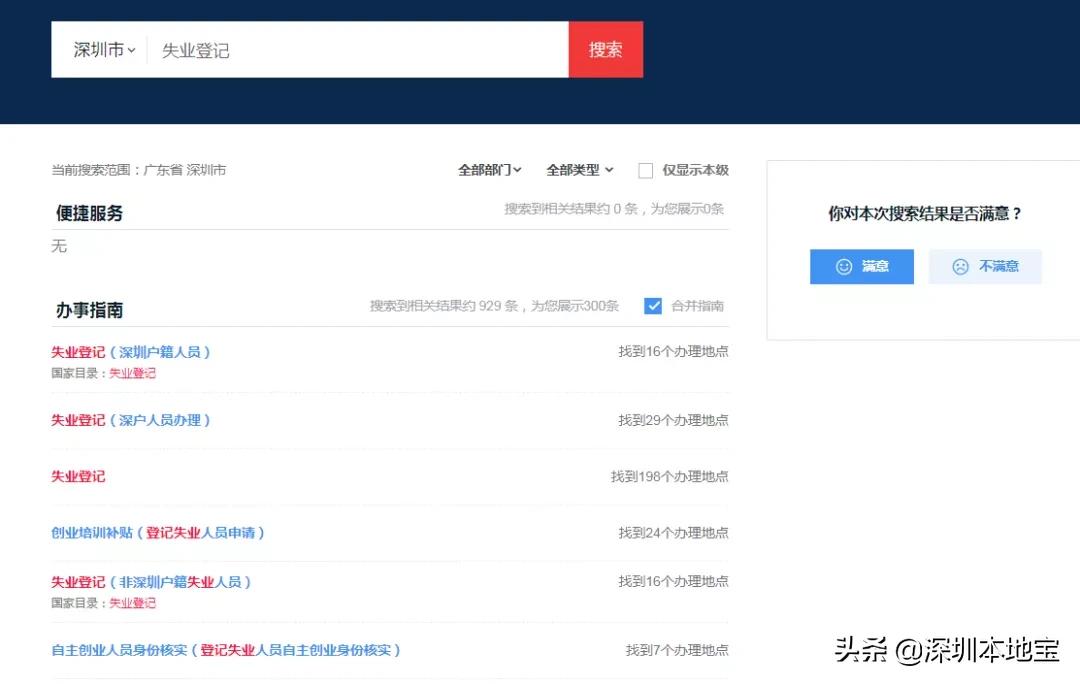Screen dimensions: 1080x684
Task: Click the standalone 失业登记 result link
Action: (78, 476)
